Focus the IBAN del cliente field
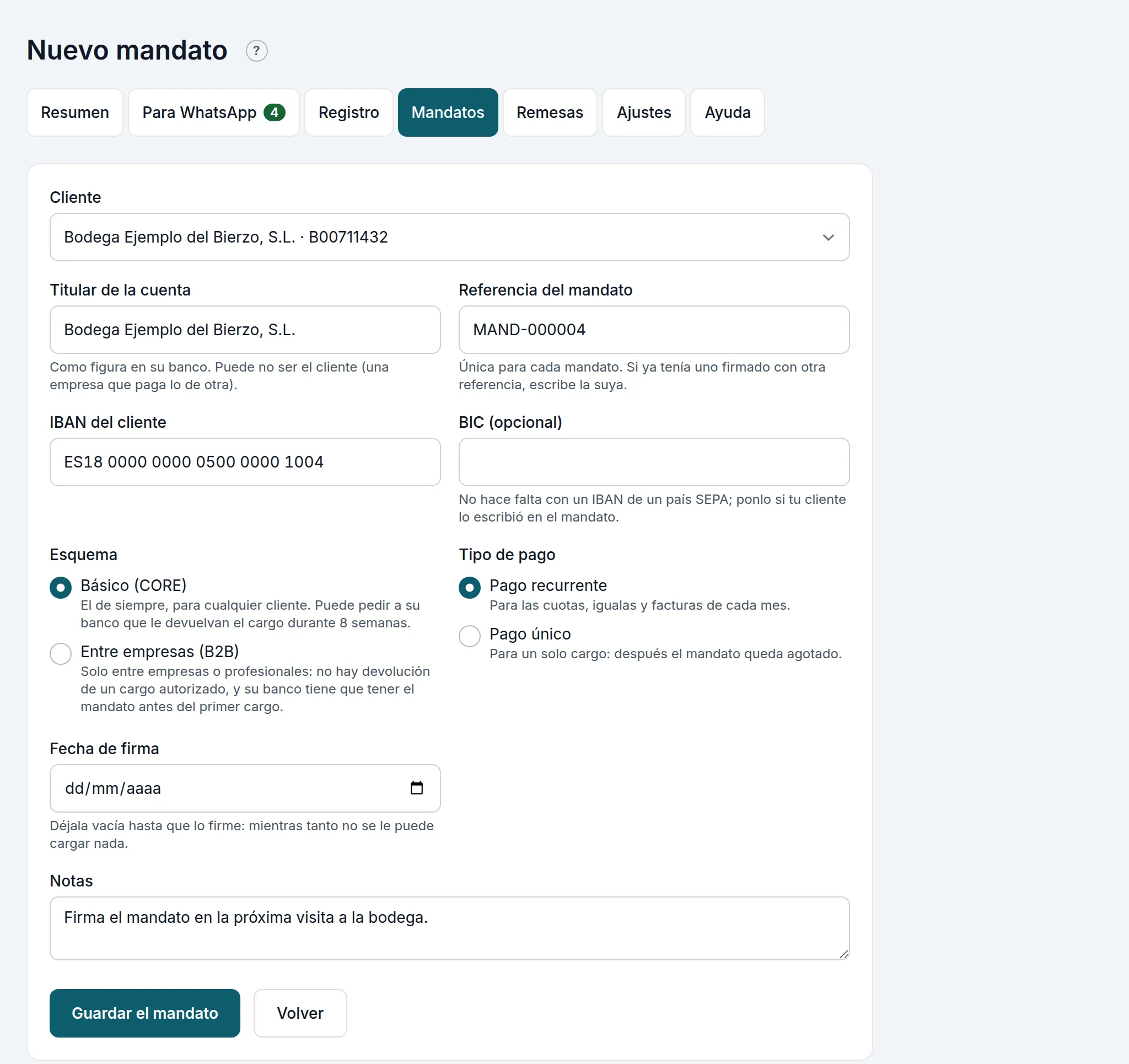Screen dimensions: 1129x1064 [x=245, y=462]
